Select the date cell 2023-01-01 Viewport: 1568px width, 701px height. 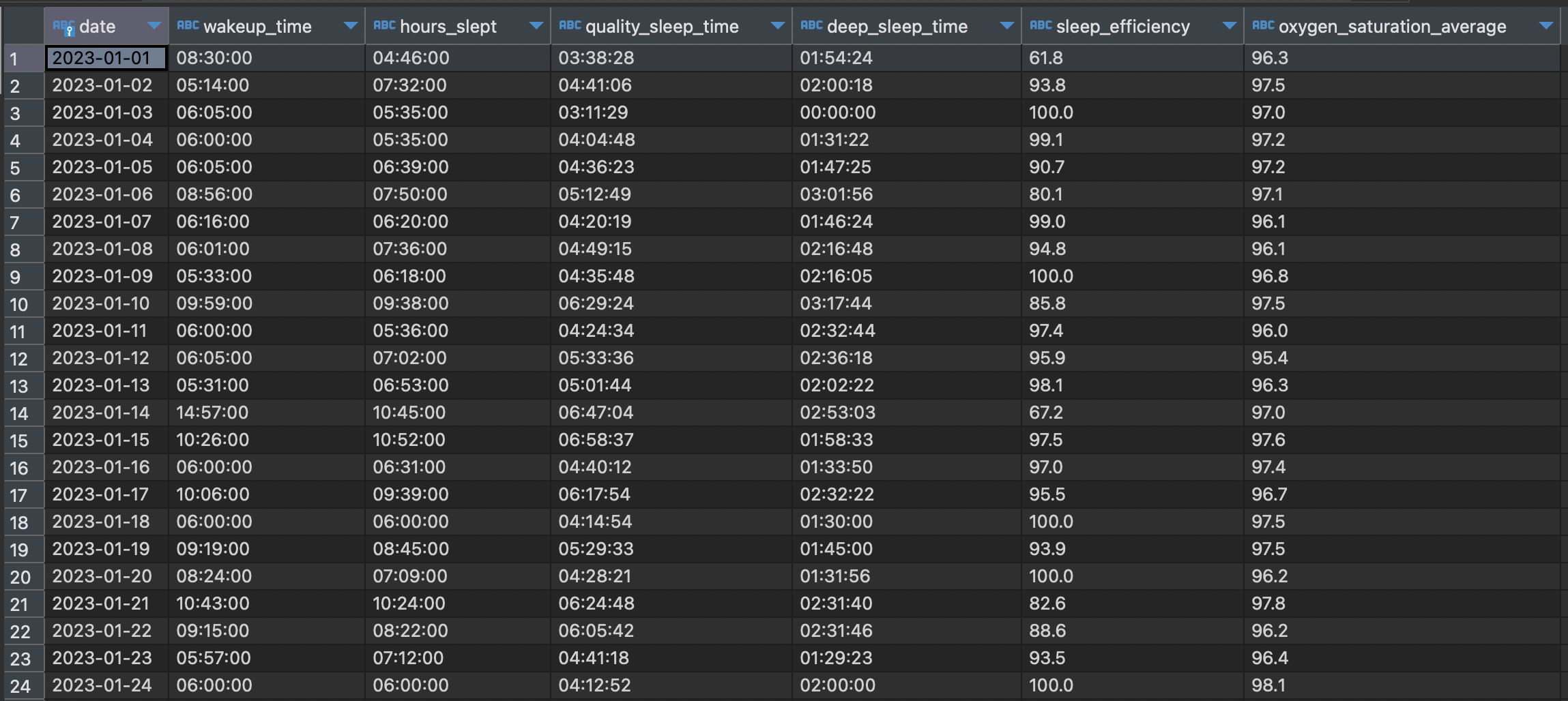[106, 58]
